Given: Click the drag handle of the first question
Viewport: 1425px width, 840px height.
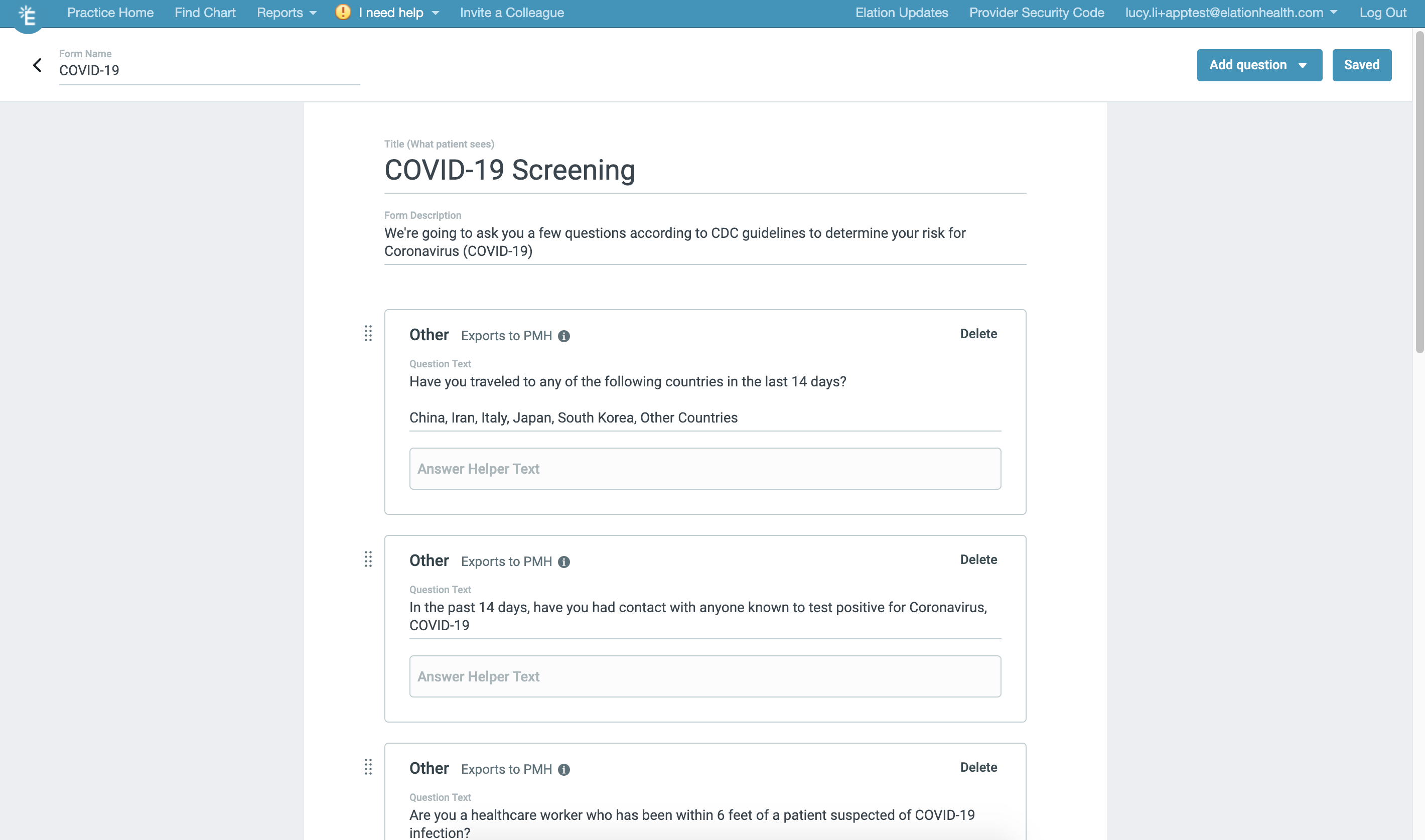Looking at the screenshot, I should pos(368,333).
